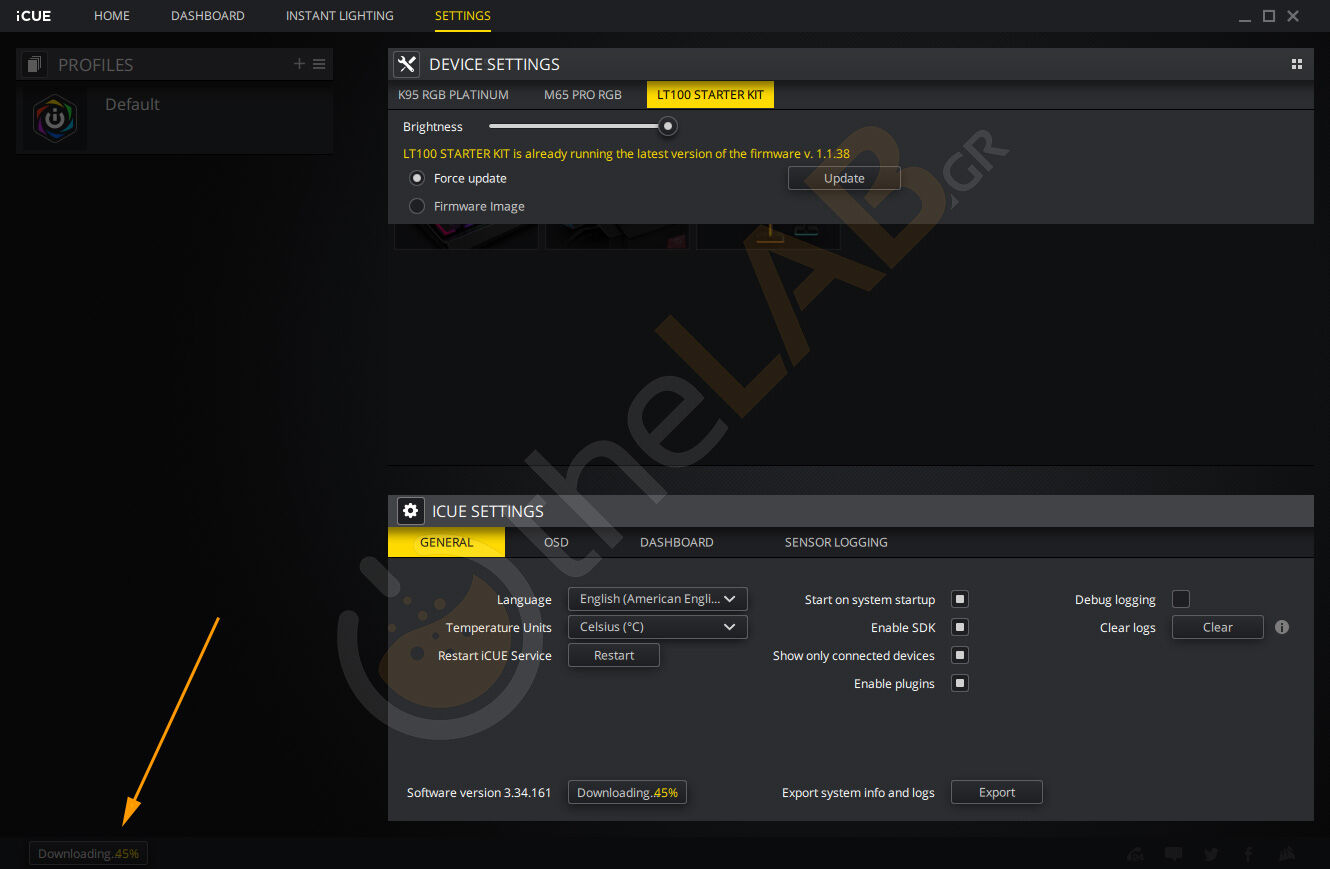1330x869 pixels.
Task: Switch to the K95 RGB Platinum tab
Action: pyautogui.click(x=454, y=95)
